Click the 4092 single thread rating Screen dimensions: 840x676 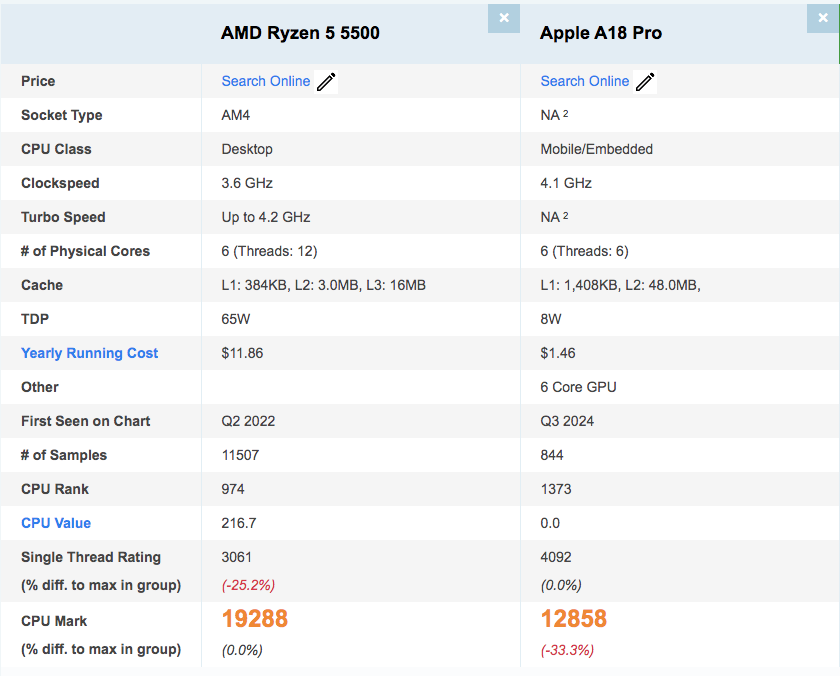[x=556, y=558]
